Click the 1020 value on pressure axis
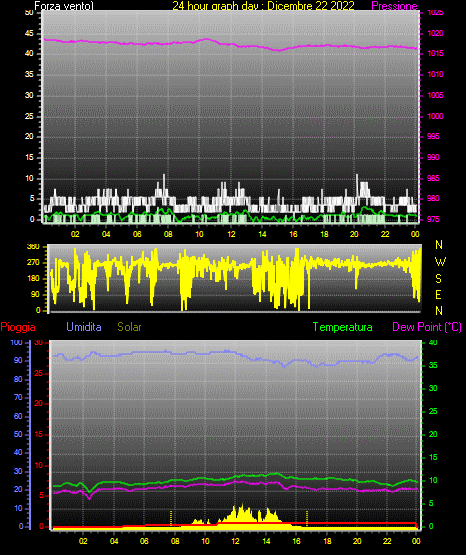466x555 pixels. (435, 33)
